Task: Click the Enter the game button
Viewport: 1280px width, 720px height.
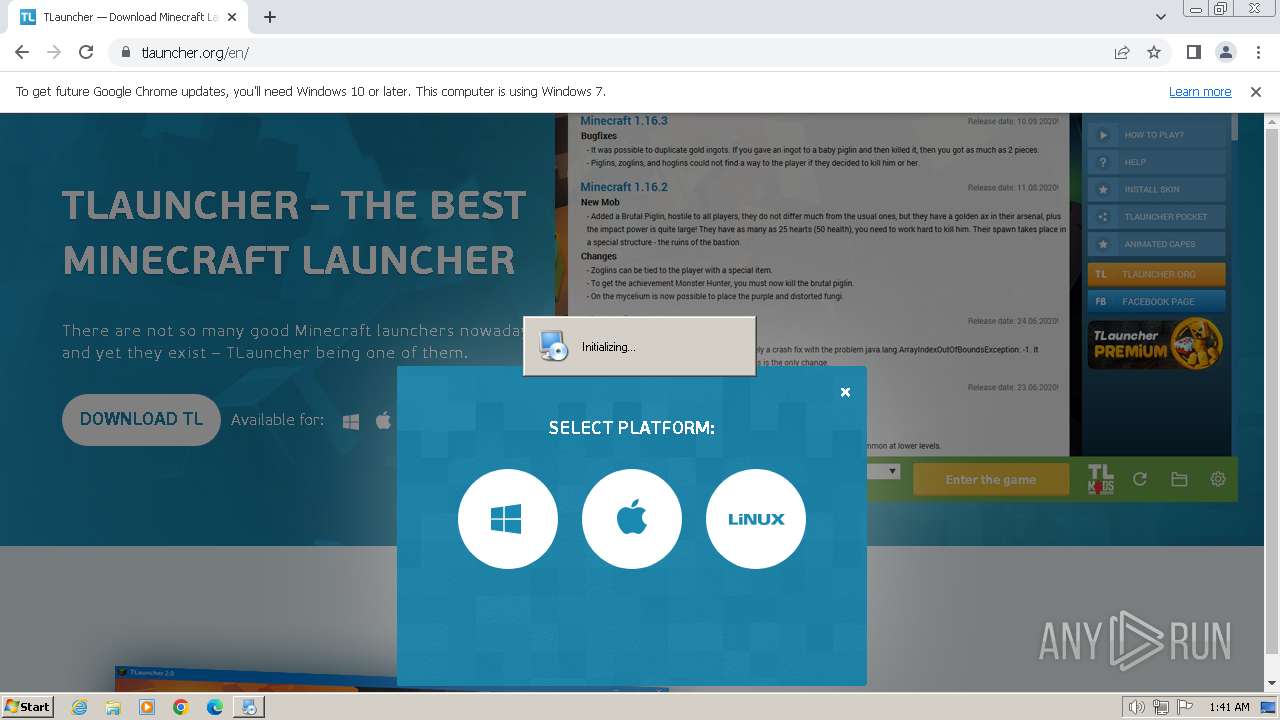Action: (x=991, y=479)
